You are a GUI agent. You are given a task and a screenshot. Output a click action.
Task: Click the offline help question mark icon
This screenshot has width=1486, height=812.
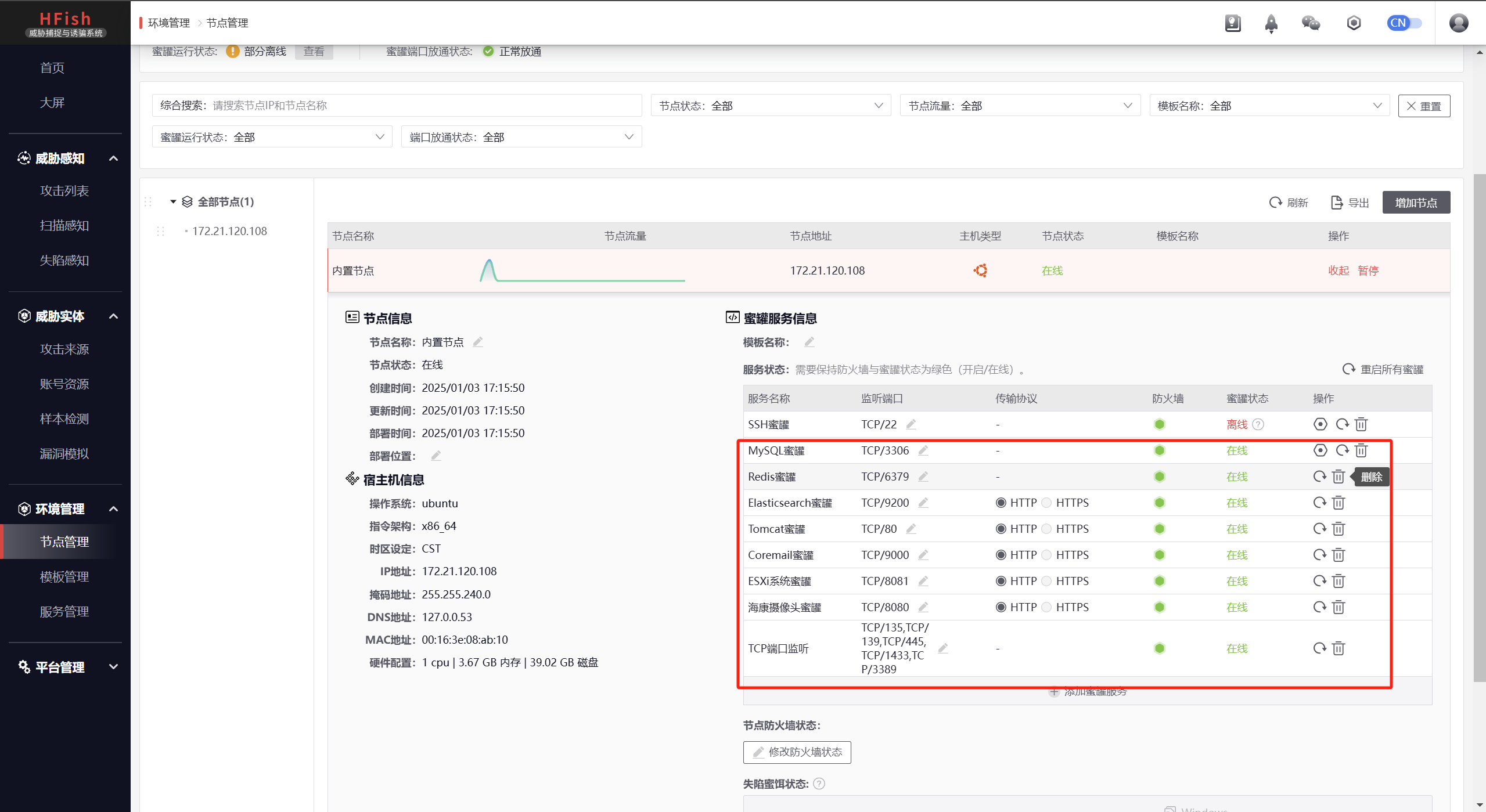pos(1258,424)
